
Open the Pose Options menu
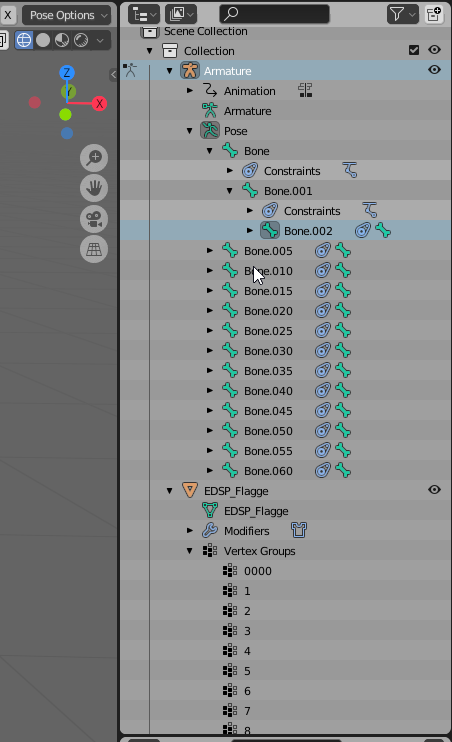pyautogui.click(x=67, y=15)
